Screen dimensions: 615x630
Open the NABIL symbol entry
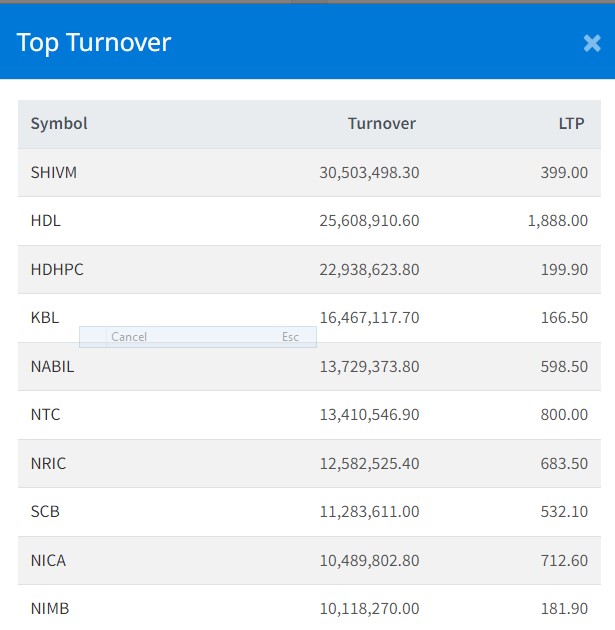52,367
